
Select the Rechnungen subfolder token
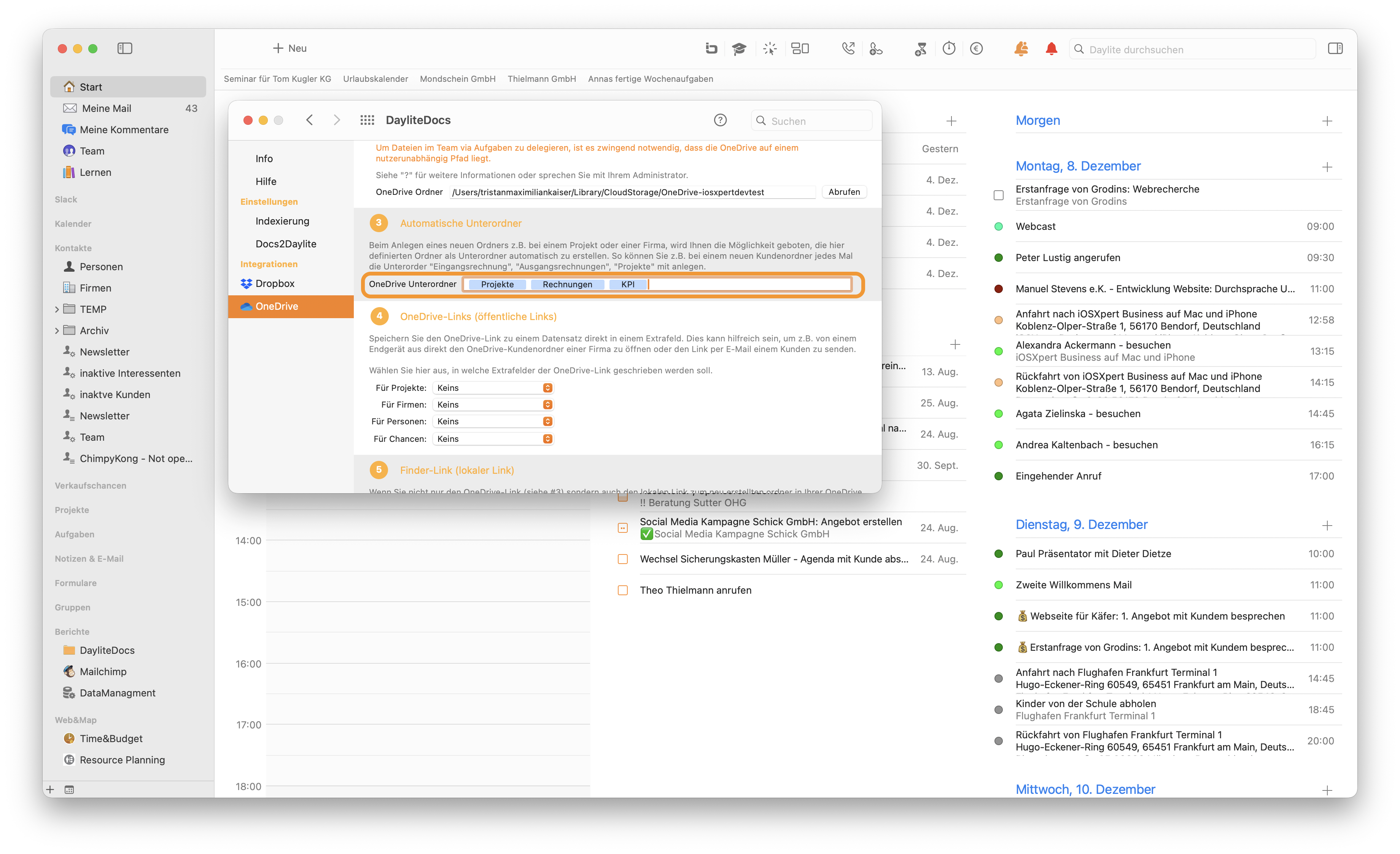click(x=567, y=284)
